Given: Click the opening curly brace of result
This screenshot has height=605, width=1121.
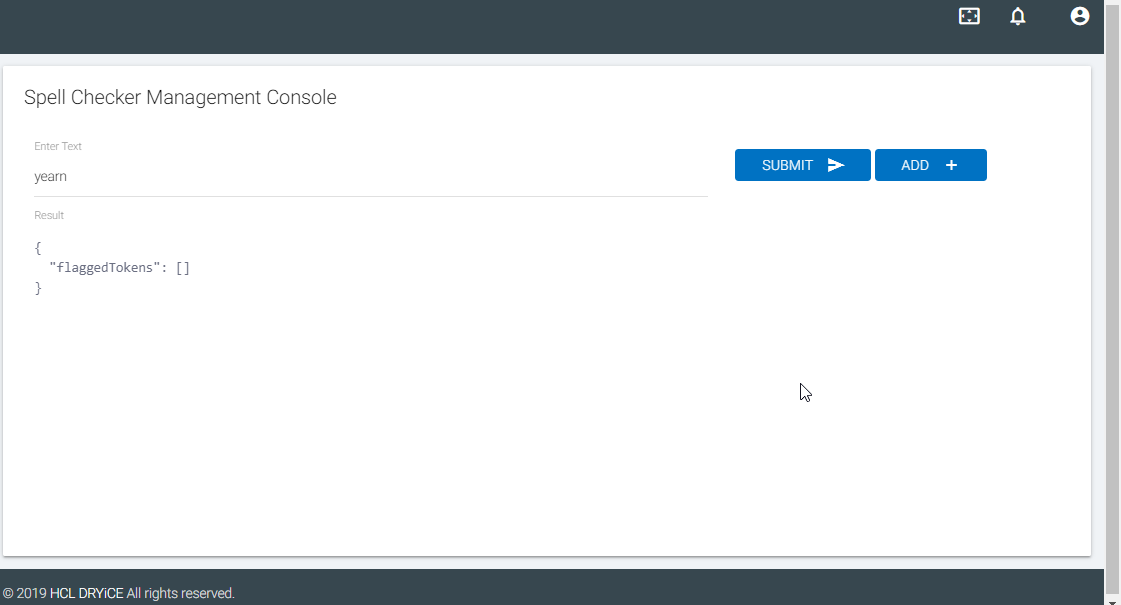Looking at the screenshot, I should coord(38,247).
